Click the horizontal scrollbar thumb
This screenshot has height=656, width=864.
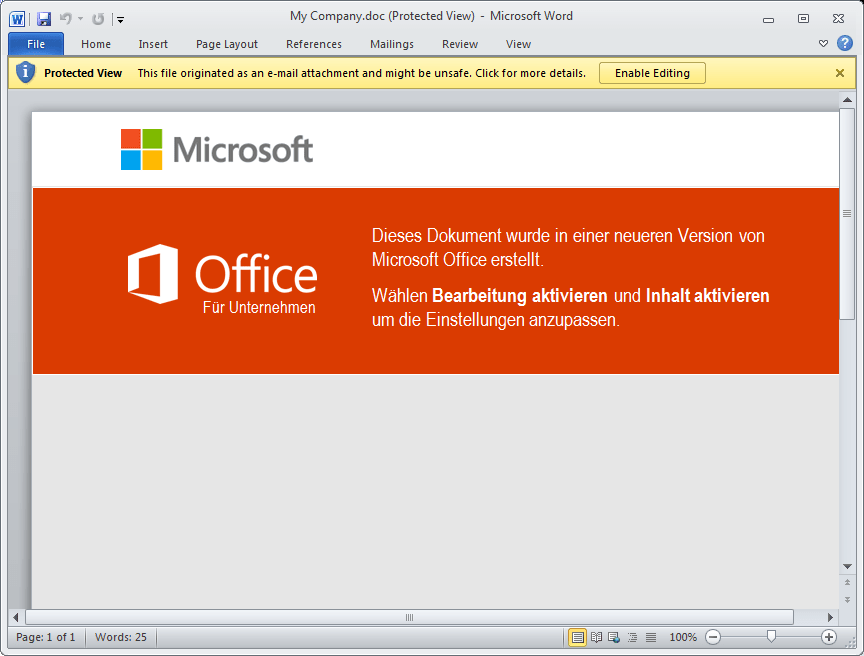(409, 617)
